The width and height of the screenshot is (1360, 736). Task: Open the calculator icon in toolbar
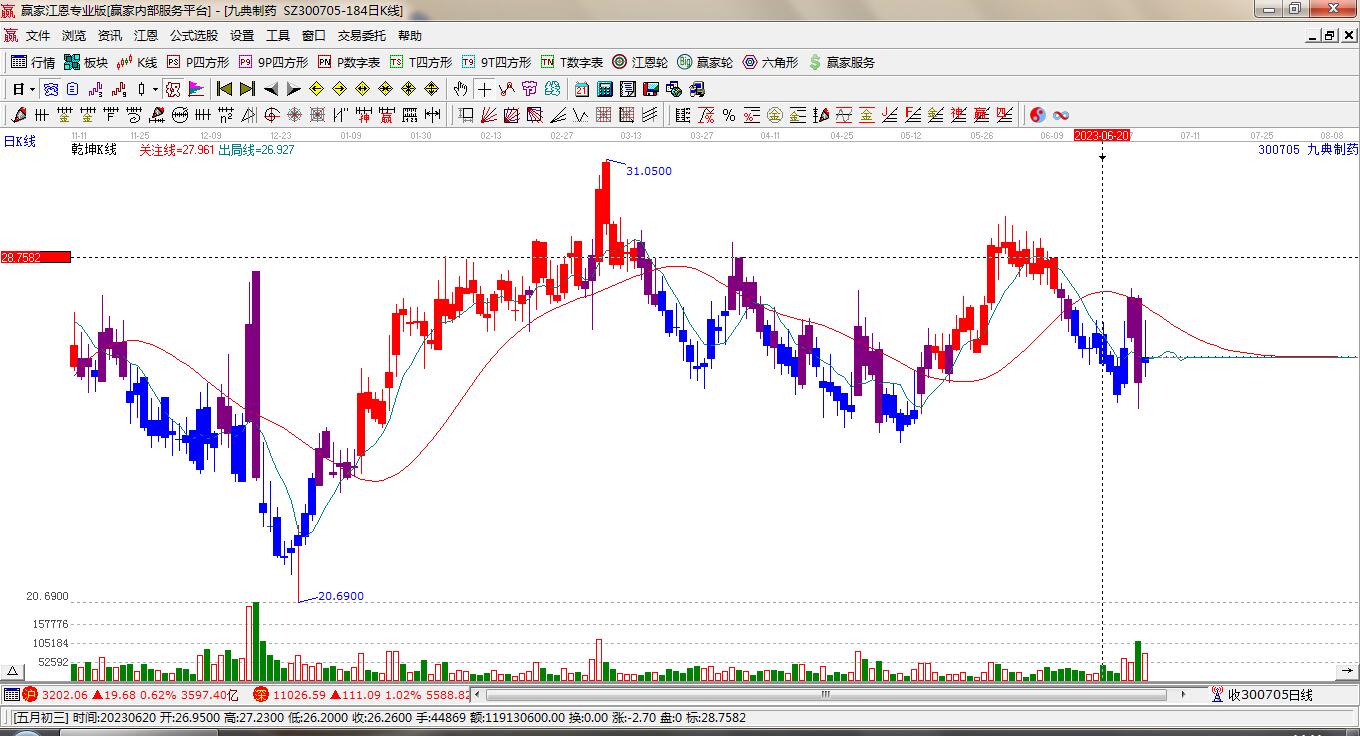click(x=605, y=89)
